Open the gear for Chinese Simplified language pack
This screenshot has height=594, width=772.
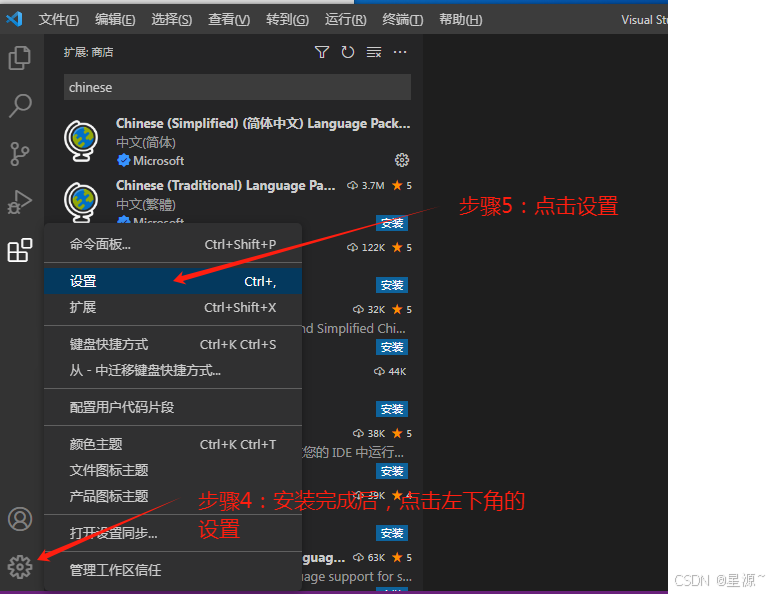402,160
